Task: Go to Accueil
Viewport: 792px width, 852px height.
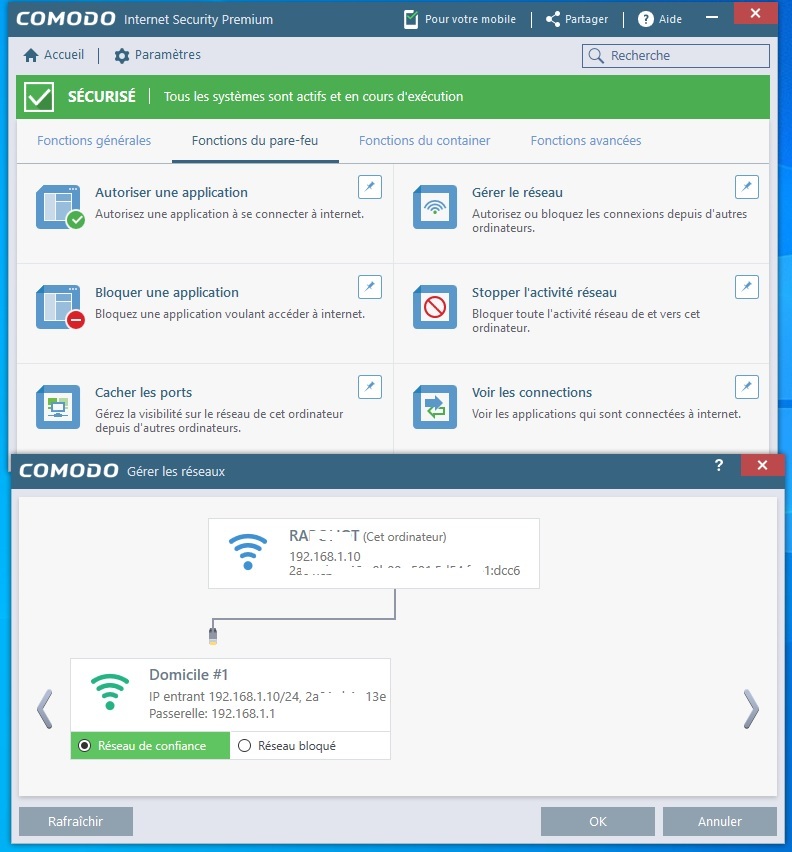Action: pyautogui.click(x=54, y=55)
